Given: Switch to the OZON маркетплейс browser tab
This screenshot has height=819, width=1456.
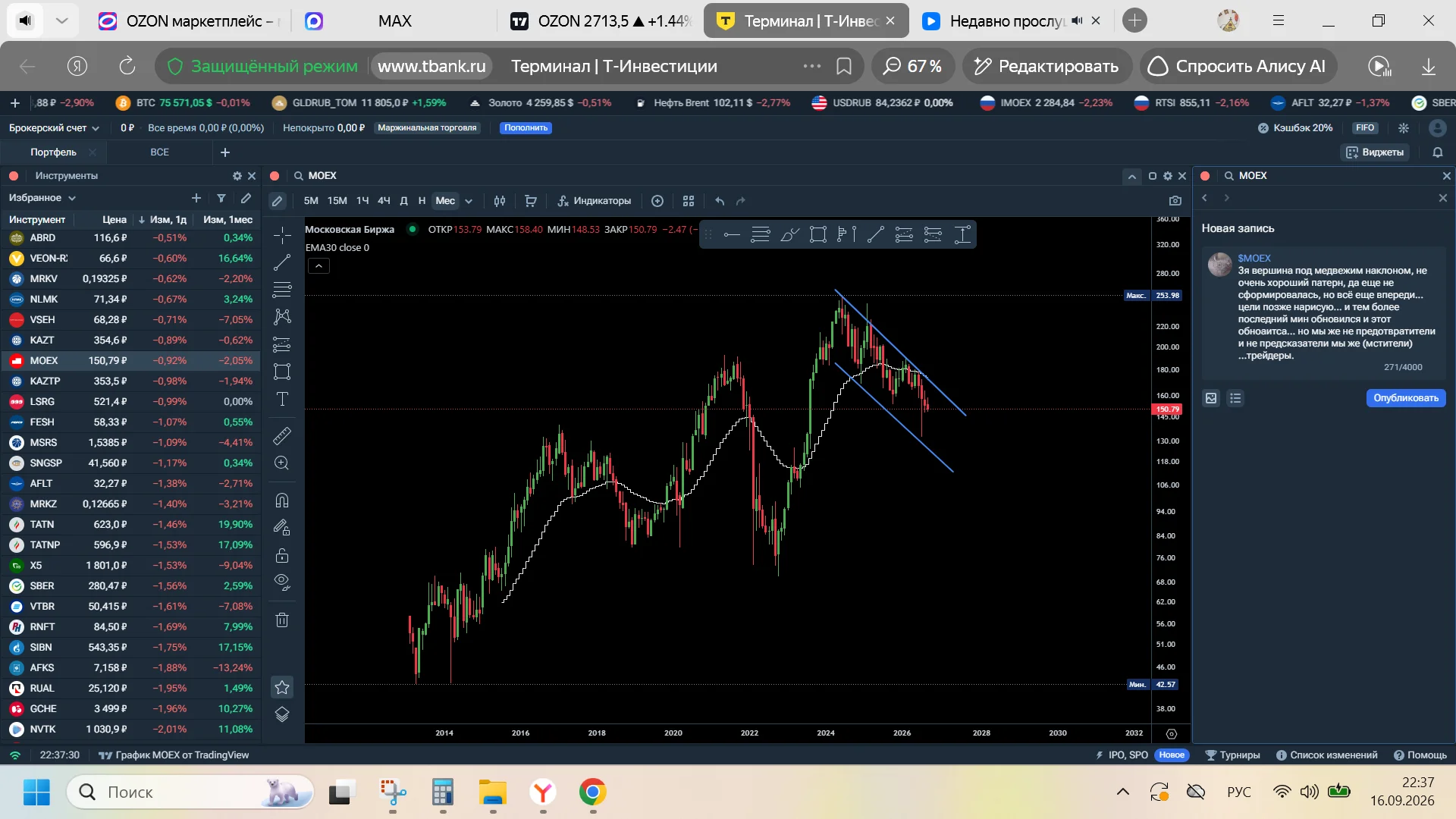Looking at the screenshot, I should pyautogui.click(x=190, y=20).
